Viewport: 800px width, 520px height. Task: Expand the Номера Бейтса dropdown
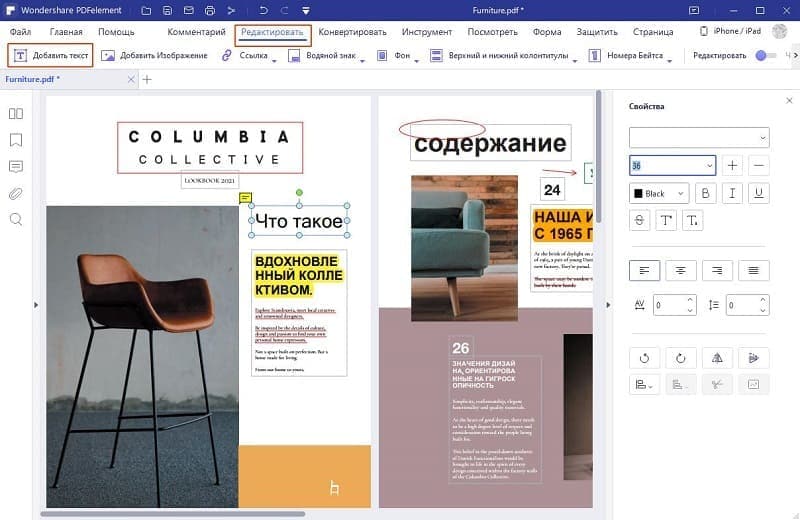tap(669, 60)
